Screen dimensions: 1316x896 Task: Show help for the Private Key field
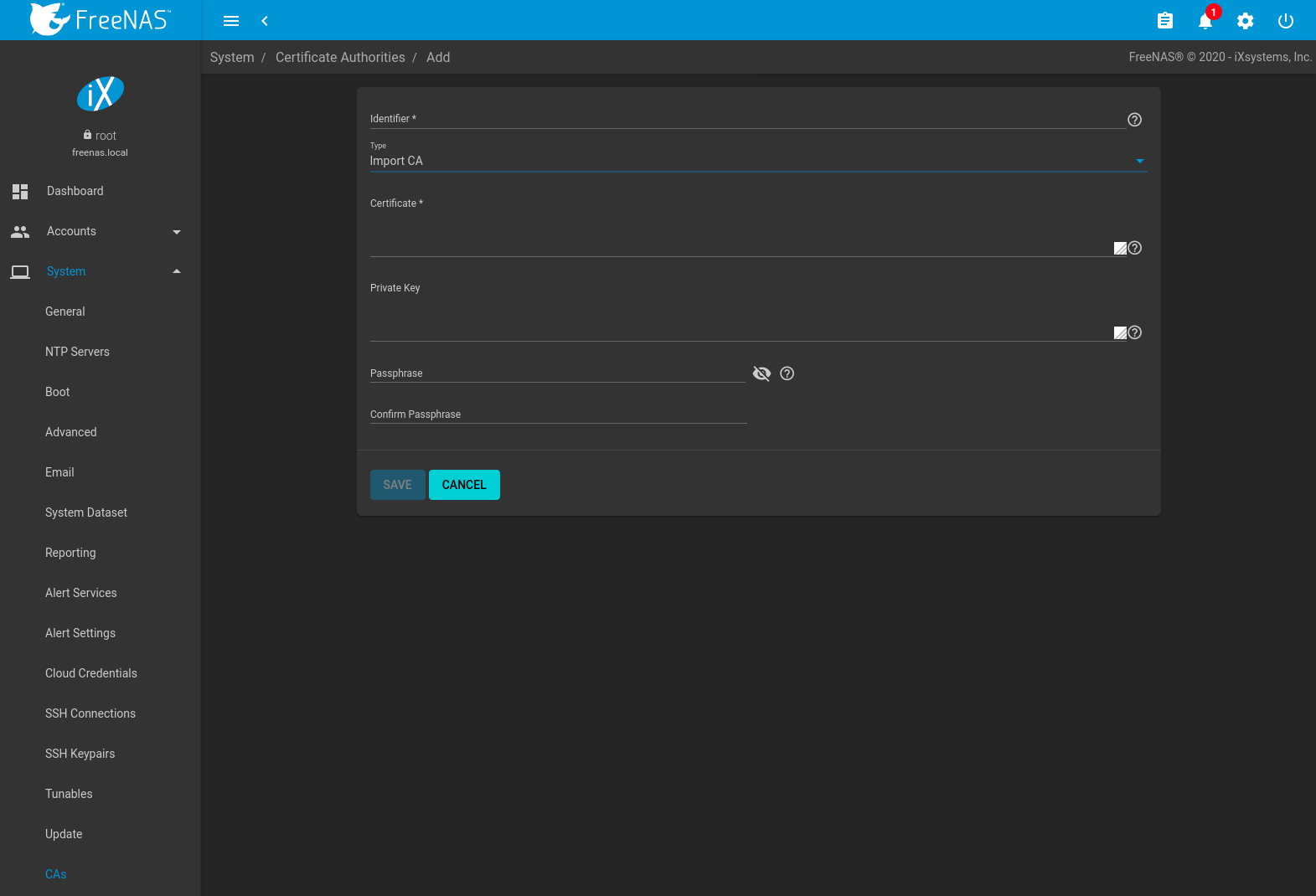point(1135,332)
